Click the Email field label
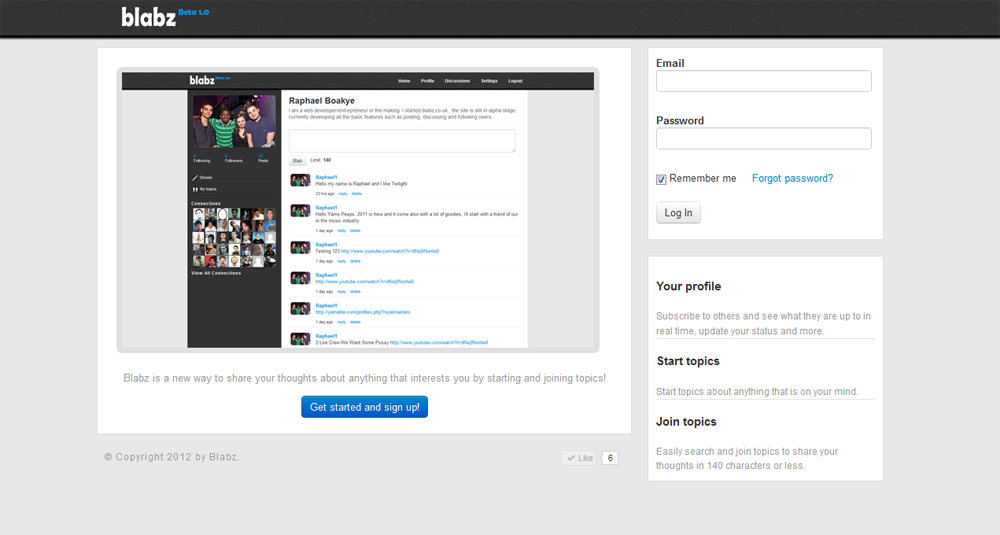Viewport: 1000px width, 535px height. click(x=670, y=63)
